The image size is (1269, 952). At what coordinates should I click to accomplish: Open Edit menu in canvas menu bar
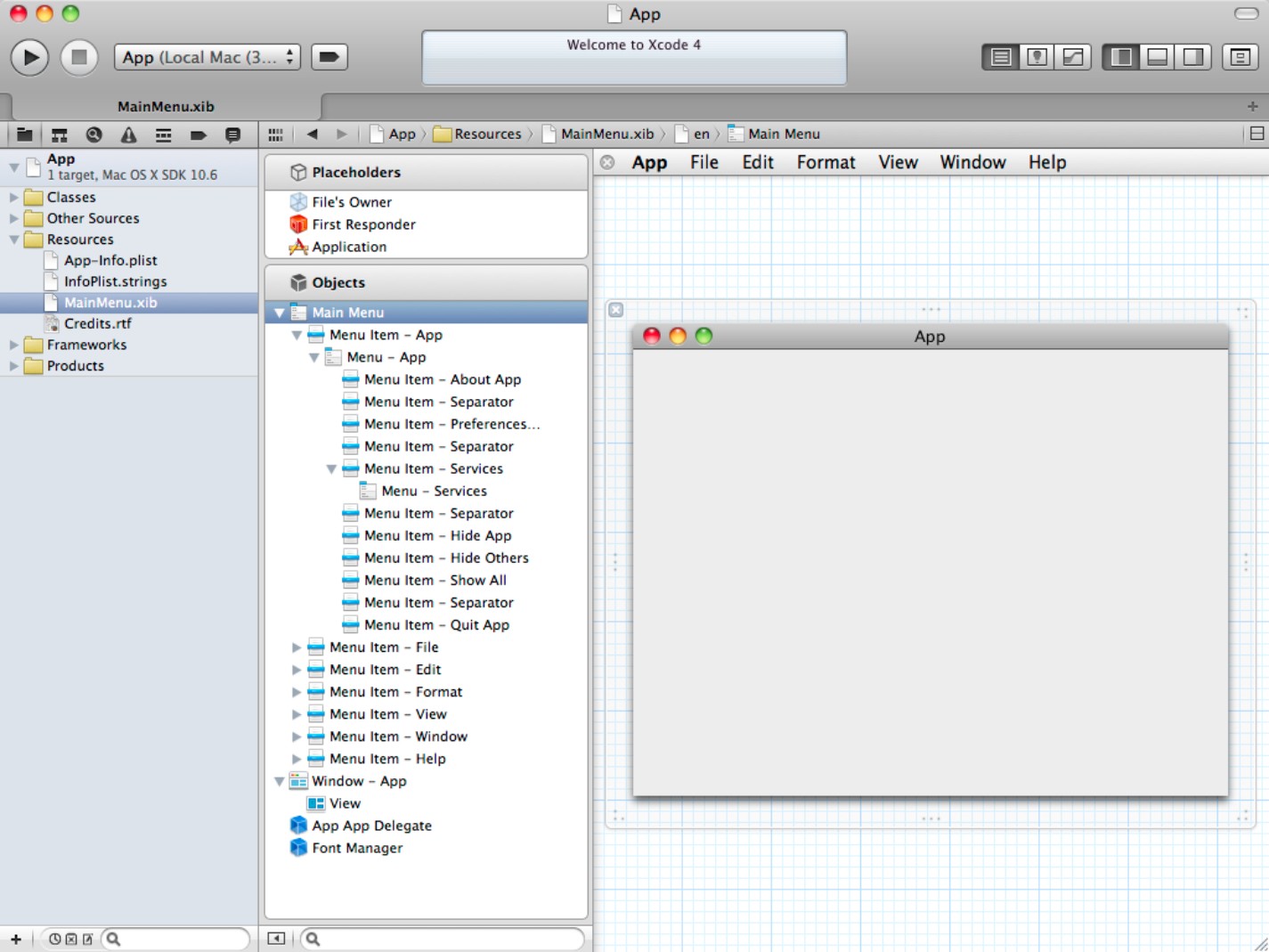758,162
